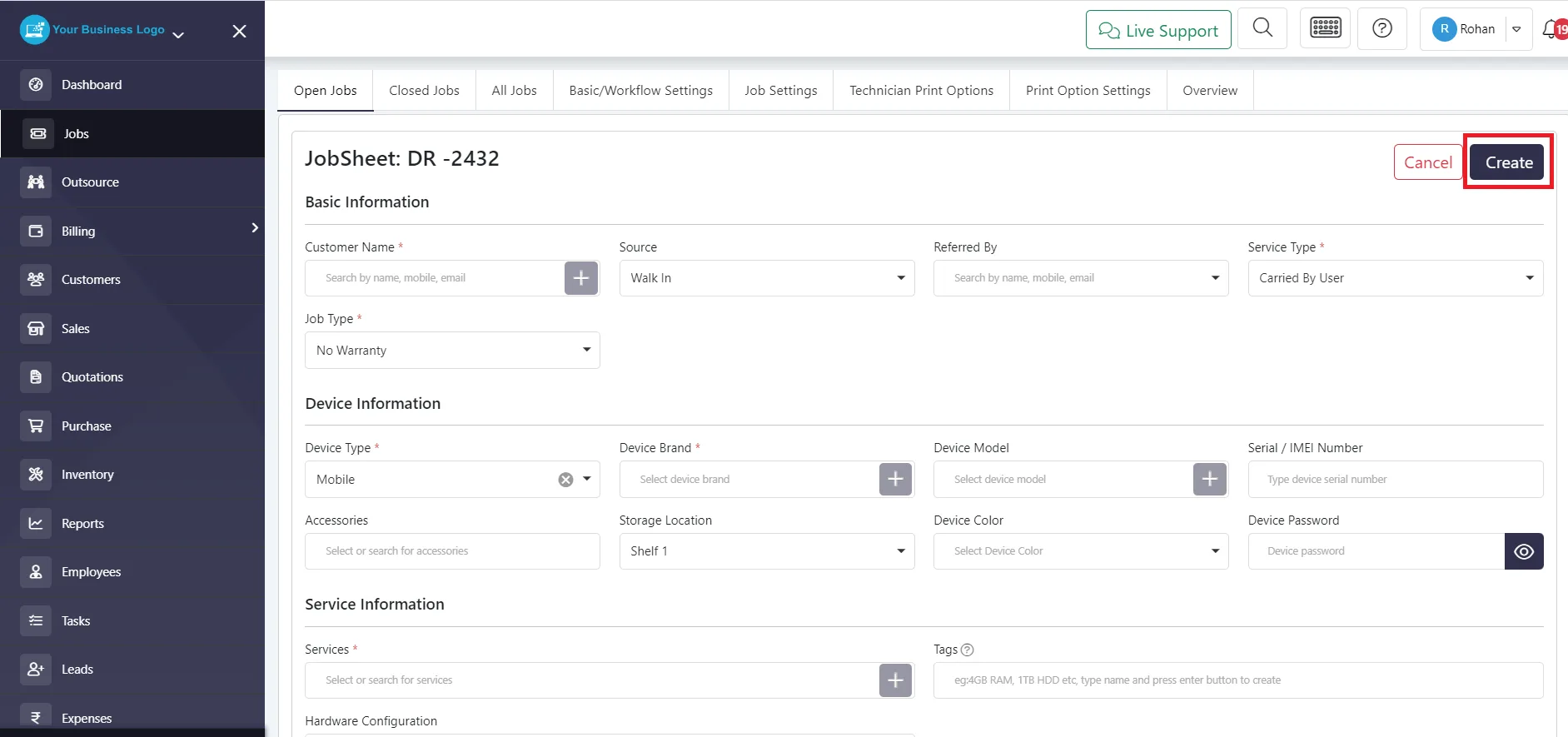Image resolution: width=1568 pixels, height=737 pixels.
Task: Open Job Type dropdown No Warranty
Action: [452, 351]
